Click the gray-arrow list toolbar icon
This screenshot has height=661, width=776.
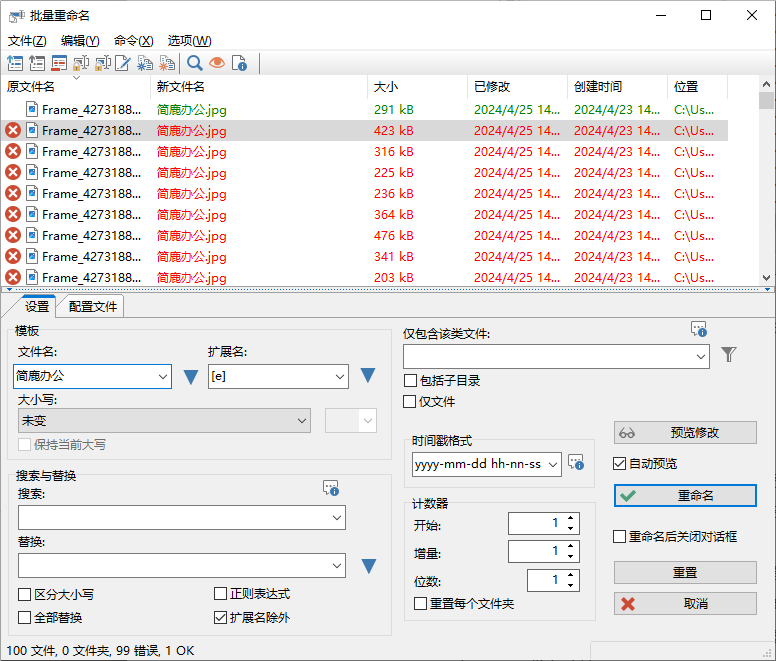(37, 63)
